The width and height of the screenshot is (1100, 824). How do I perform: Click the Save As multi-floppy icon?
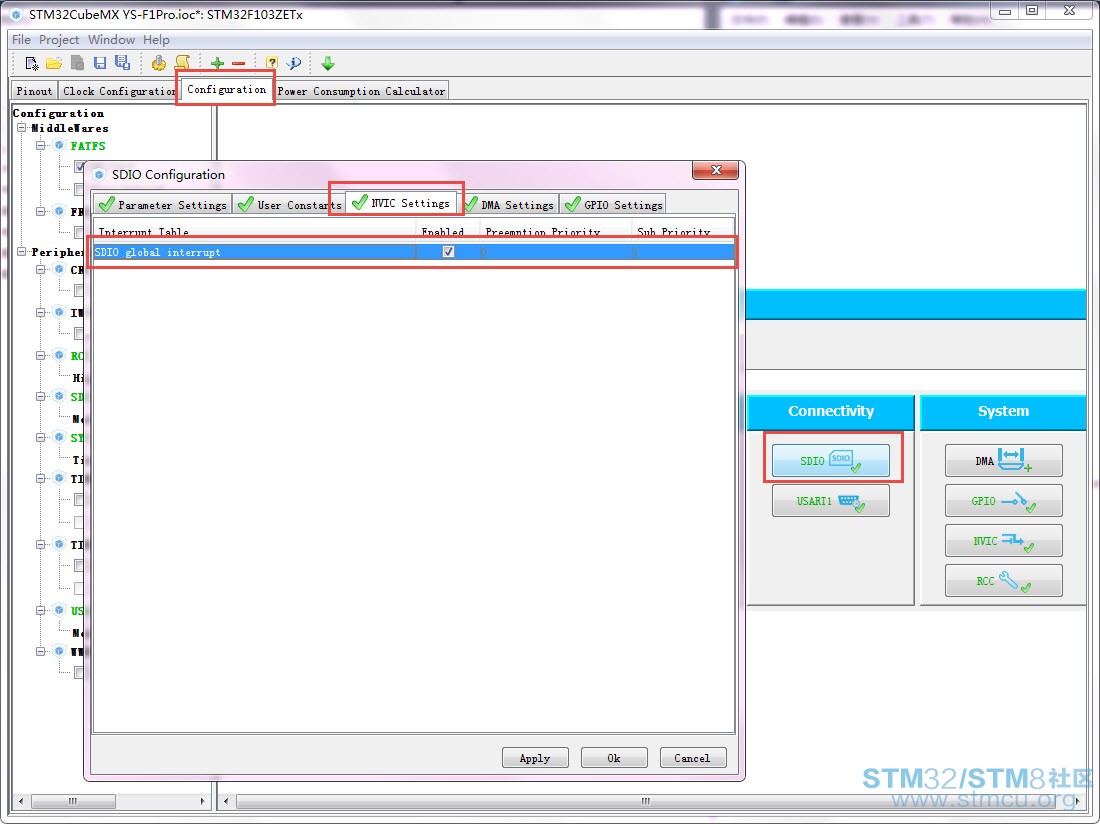coord(123,63)
